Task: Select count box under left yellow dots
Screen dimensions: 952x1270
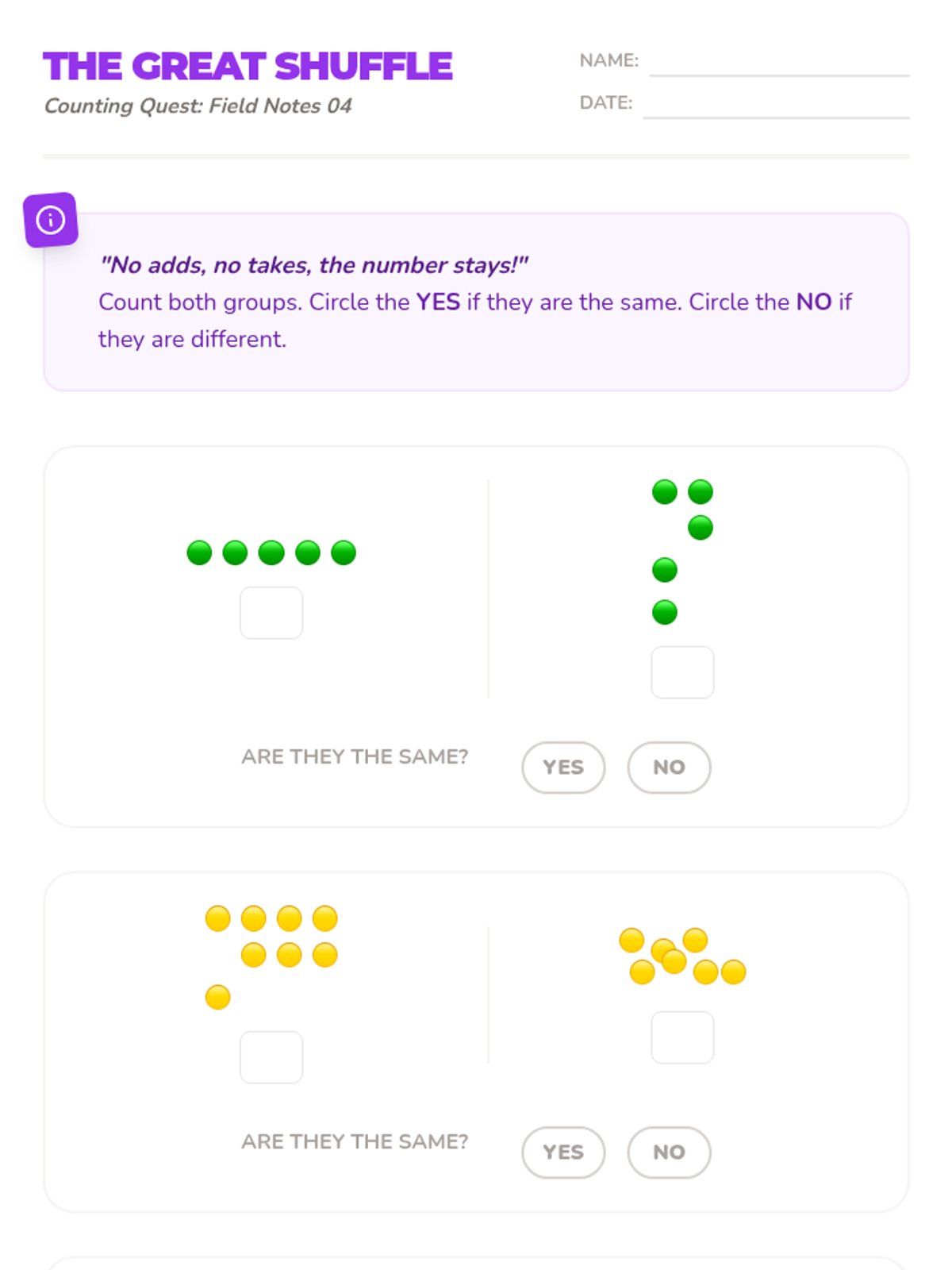Action: click(271, 1057)
